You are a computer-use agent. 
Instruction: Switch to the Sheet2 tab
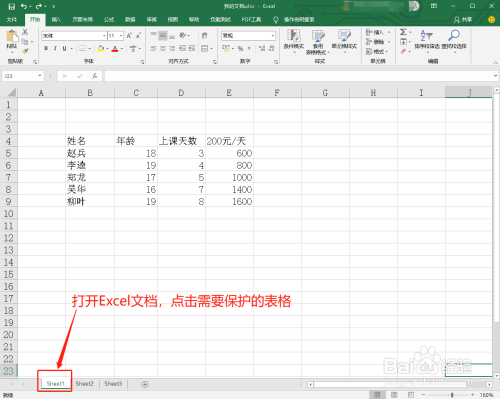pos(84,384)
